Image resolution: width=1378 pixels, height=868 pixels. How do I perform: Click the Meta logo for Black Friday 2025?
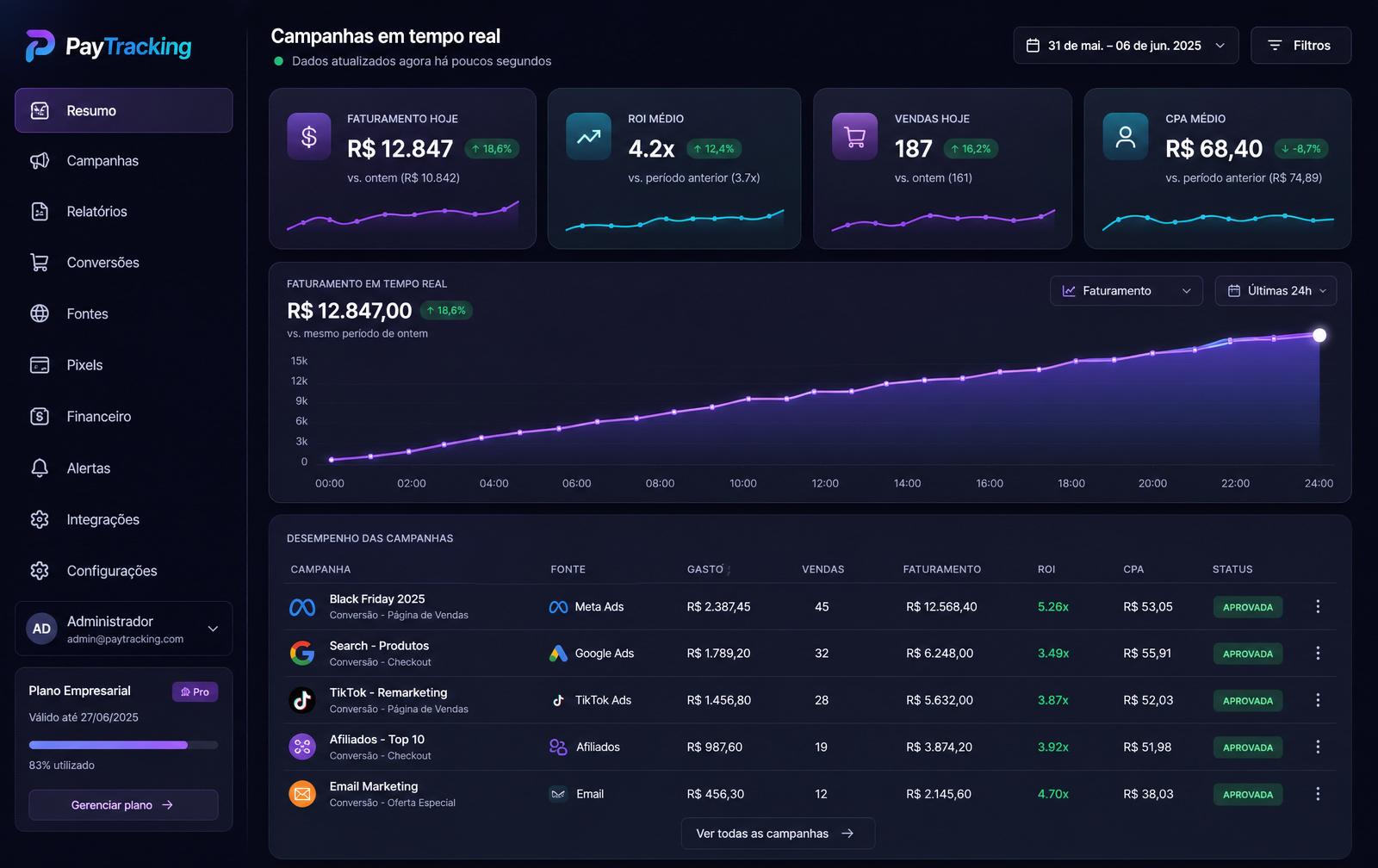[302, 607]
